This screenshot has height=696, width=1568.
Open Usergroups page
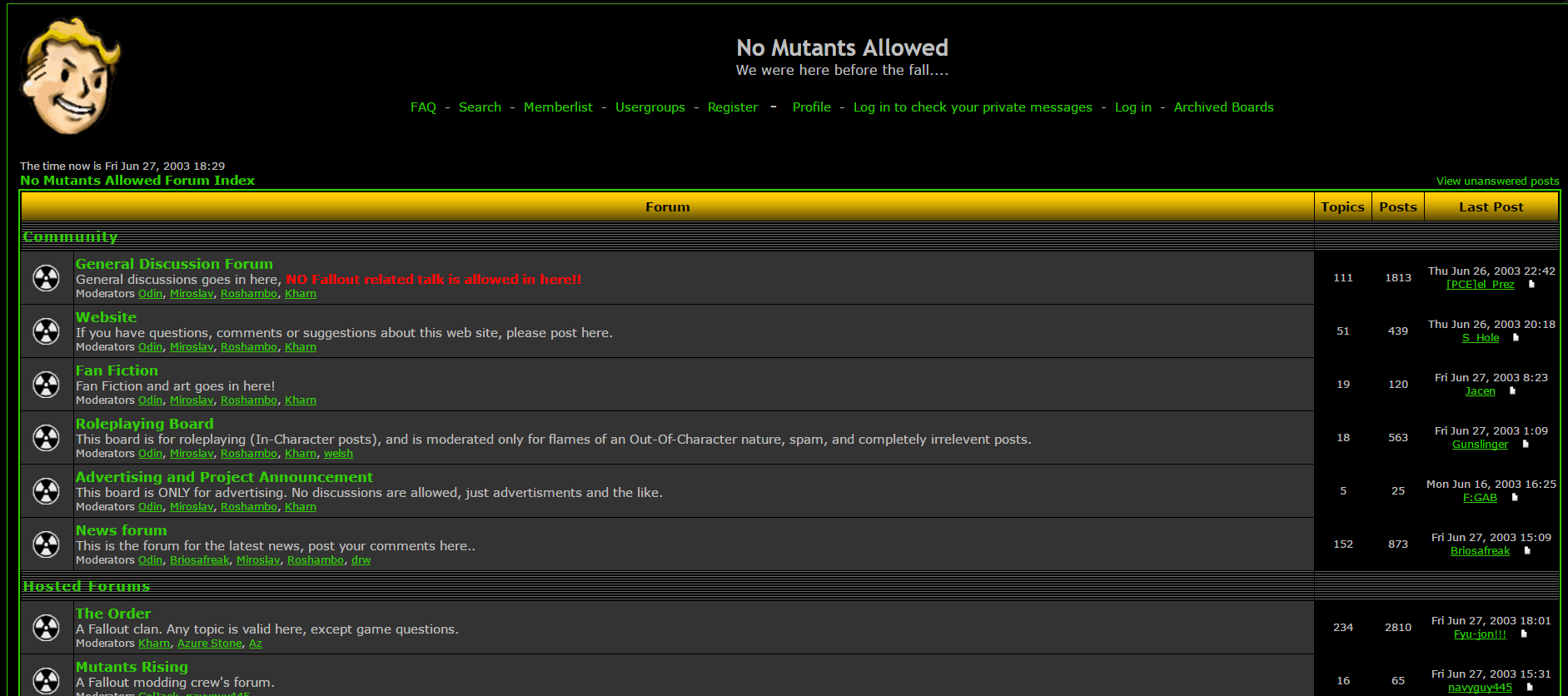650,107
